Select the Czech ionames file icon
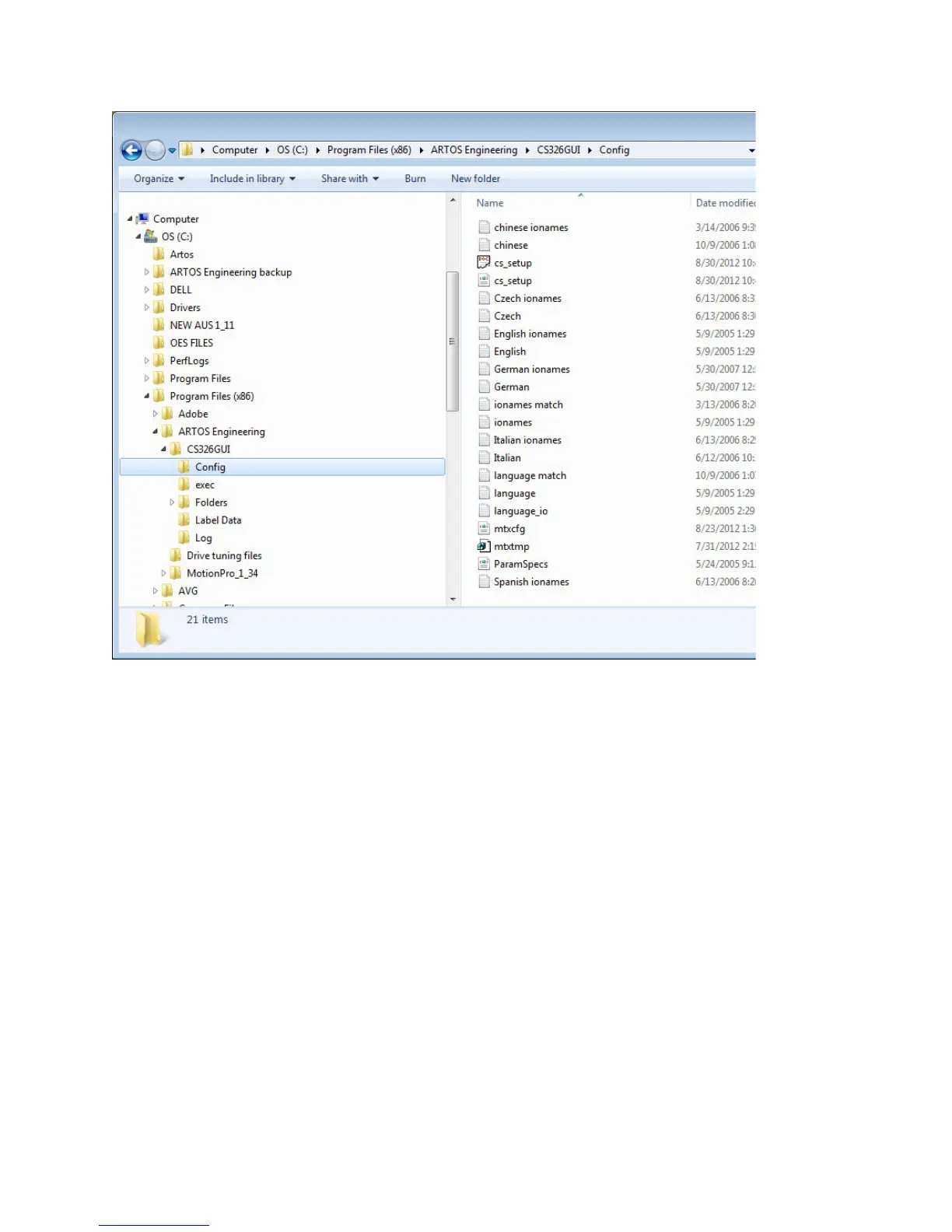This screenshot has height=1232, width=952. (484, 299)
